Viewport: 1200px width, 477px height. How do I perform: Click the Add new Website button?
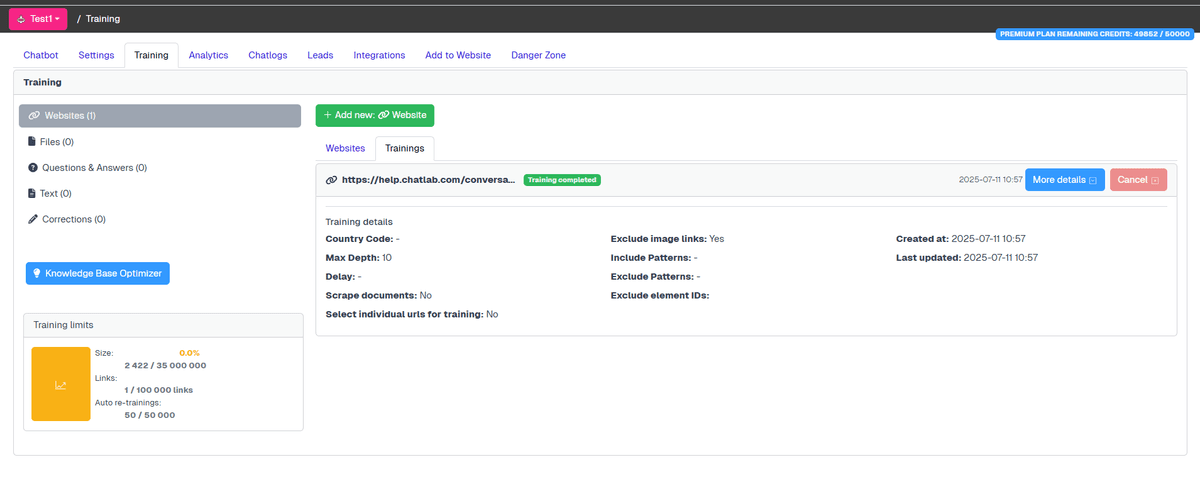pyautogui.click(x=375, y=115)
